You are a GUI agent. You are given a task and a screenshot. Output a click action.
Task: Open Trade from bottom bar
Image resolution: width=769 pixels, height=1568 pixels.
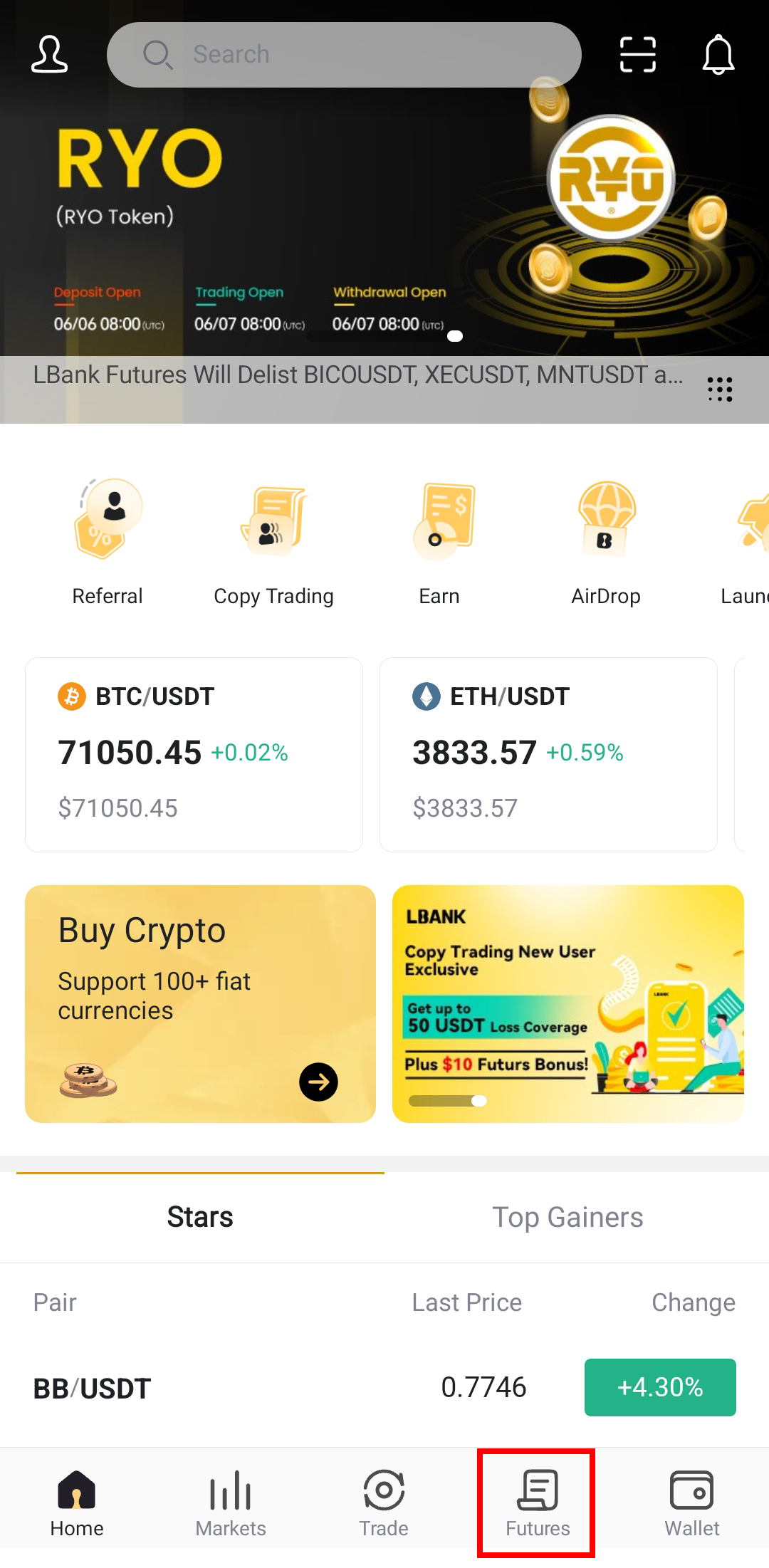coord(384,1503)
